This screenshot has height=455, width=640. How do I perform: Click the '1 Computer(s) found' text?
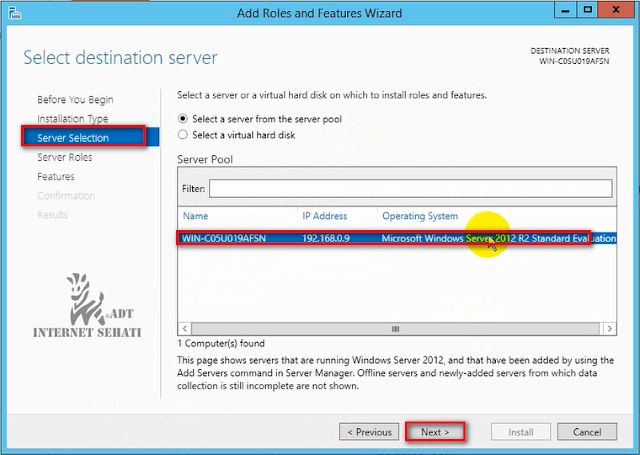tap(221, 343)
